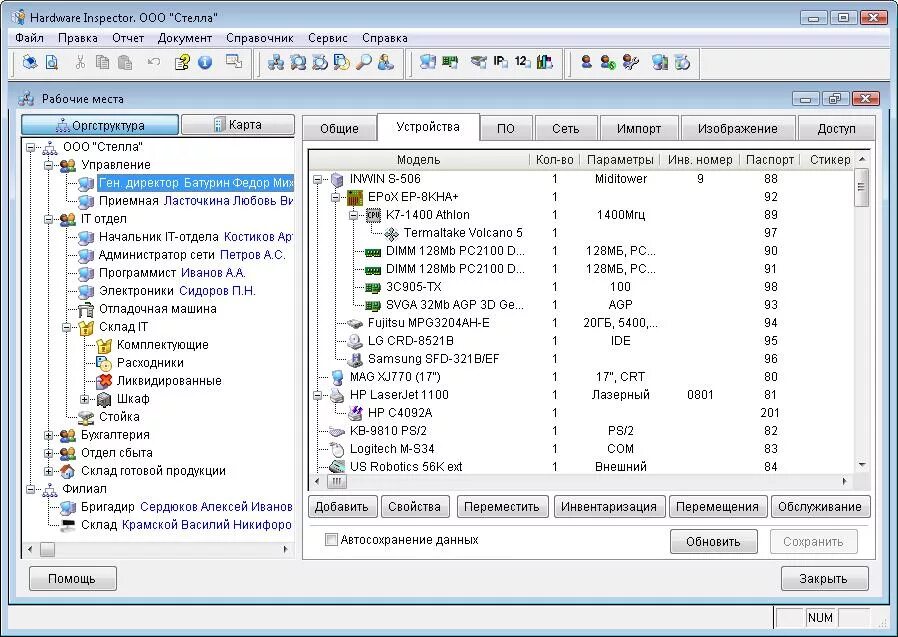Image resolution: width=898 pixels, height=637 pixels.
Task: Open the Отчет menu
Action: pos(128,38)
